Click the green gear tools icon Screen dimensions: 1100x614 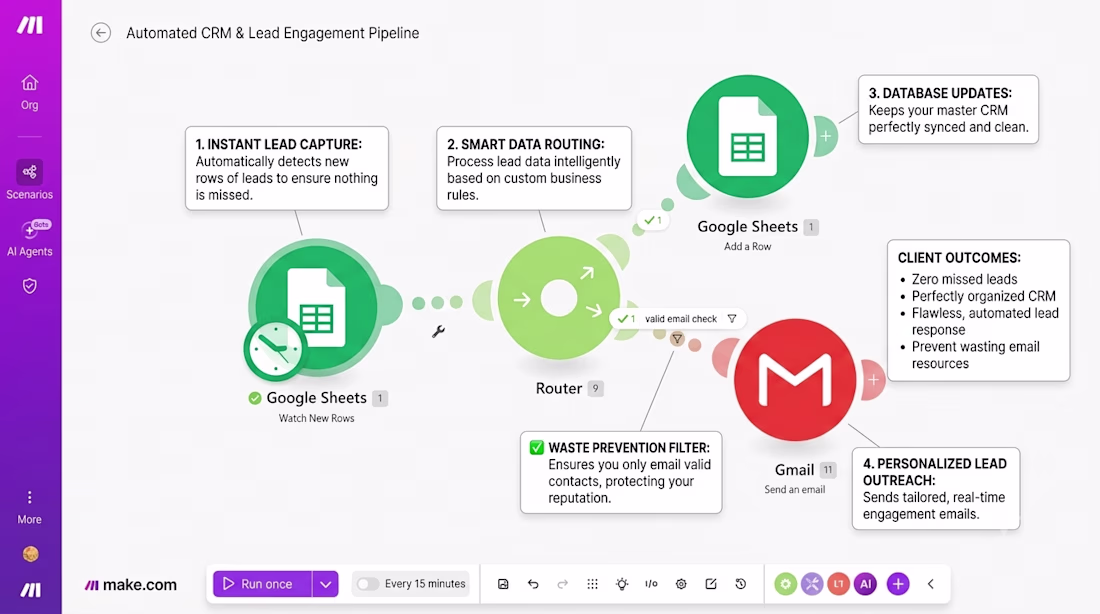tap(786, 584)
